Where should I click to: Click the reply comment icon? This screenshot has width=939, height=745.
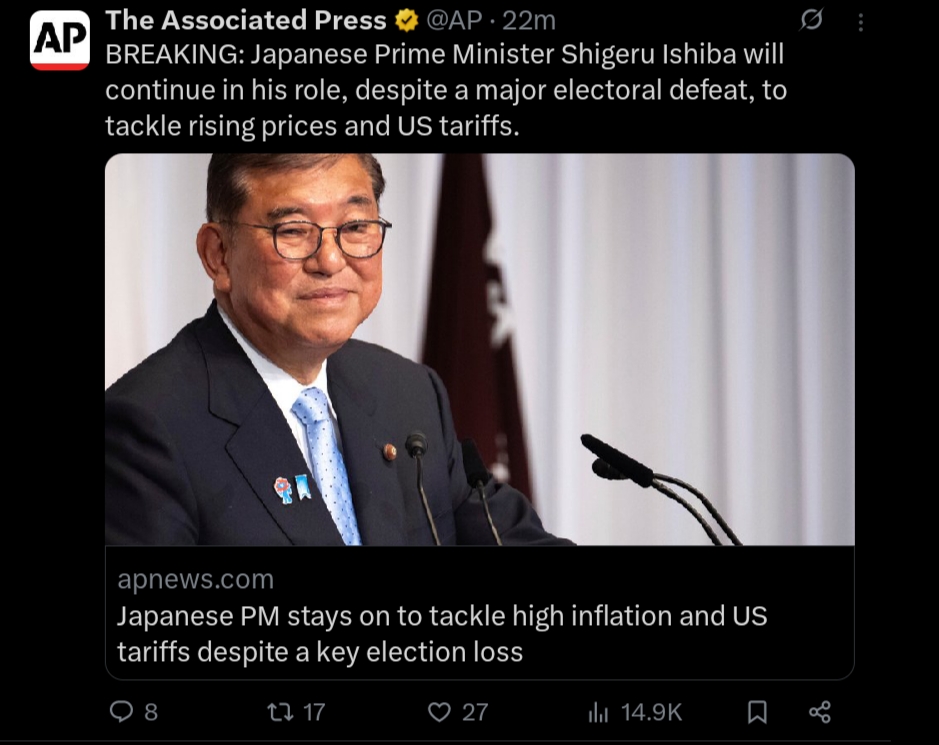click(122, 711)
